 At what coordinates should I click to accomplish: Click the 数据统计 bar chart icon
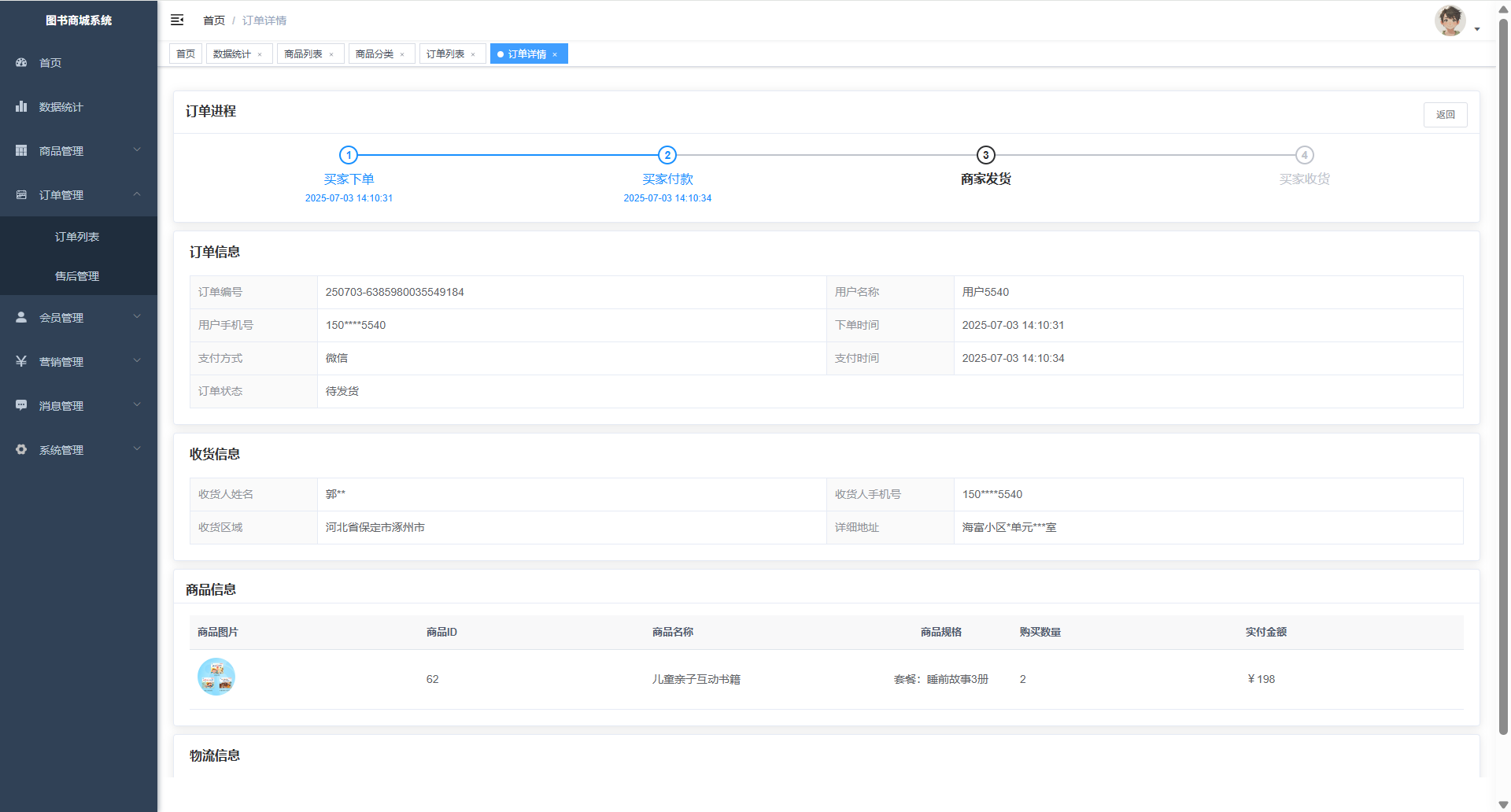click(21, 106)
